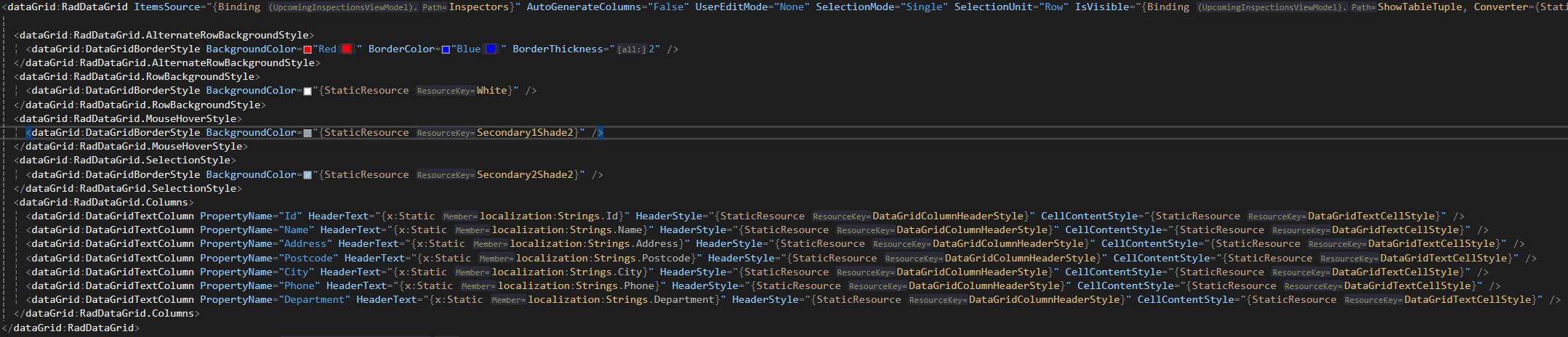
Task: Click the PropertyName value "Postcode"
Action: (310, 258)
